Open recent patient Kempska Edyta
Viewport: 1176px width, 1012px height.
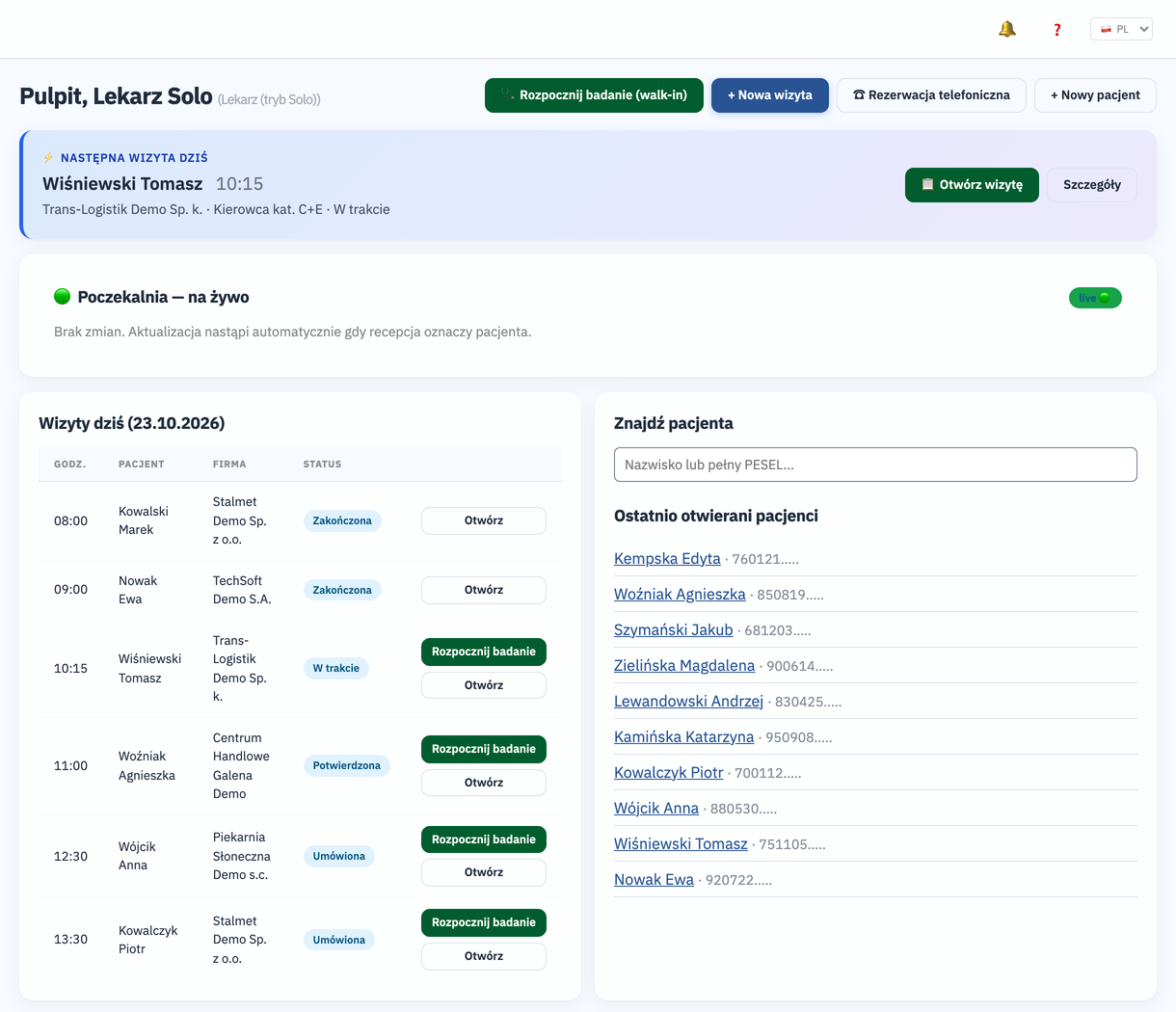667,559
